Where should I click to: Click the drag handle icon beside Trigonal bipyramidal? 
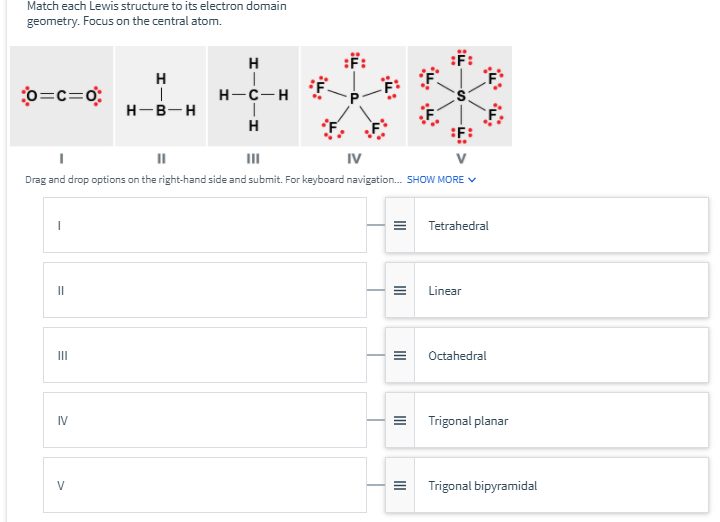400,485
